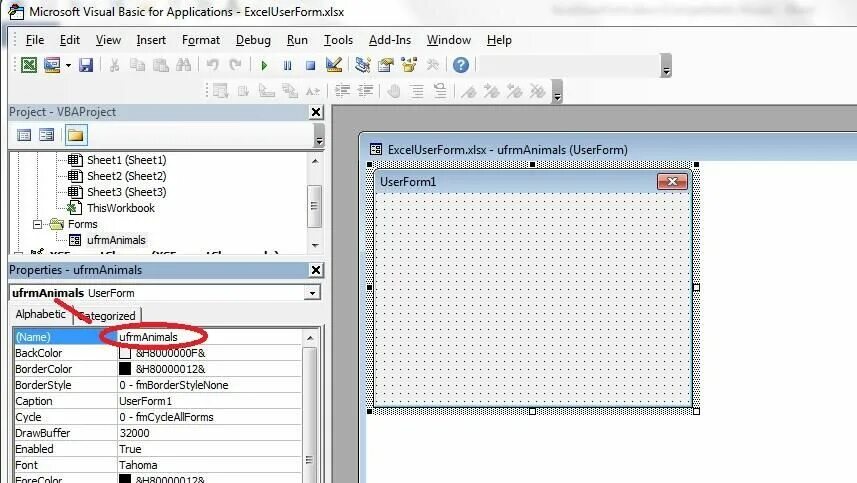The image size is (857, 483).
Task: Click the Indent icon in edit toolbar
Action: point(343,91)
